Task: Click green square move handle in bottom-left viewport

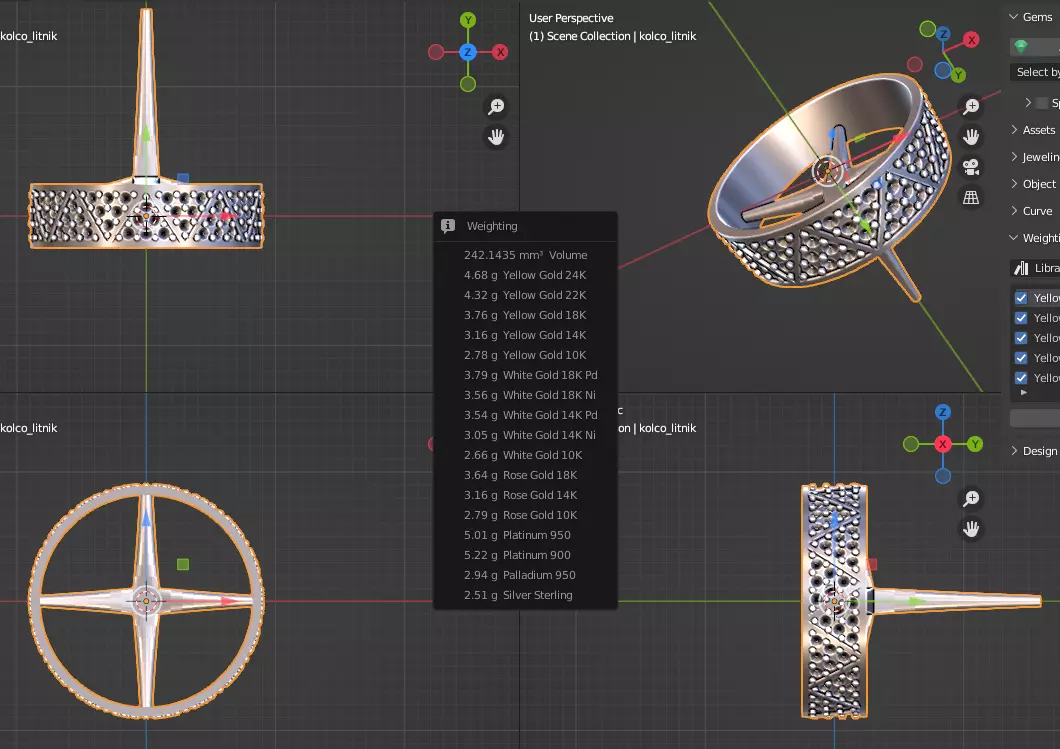Action: [183, 564]
